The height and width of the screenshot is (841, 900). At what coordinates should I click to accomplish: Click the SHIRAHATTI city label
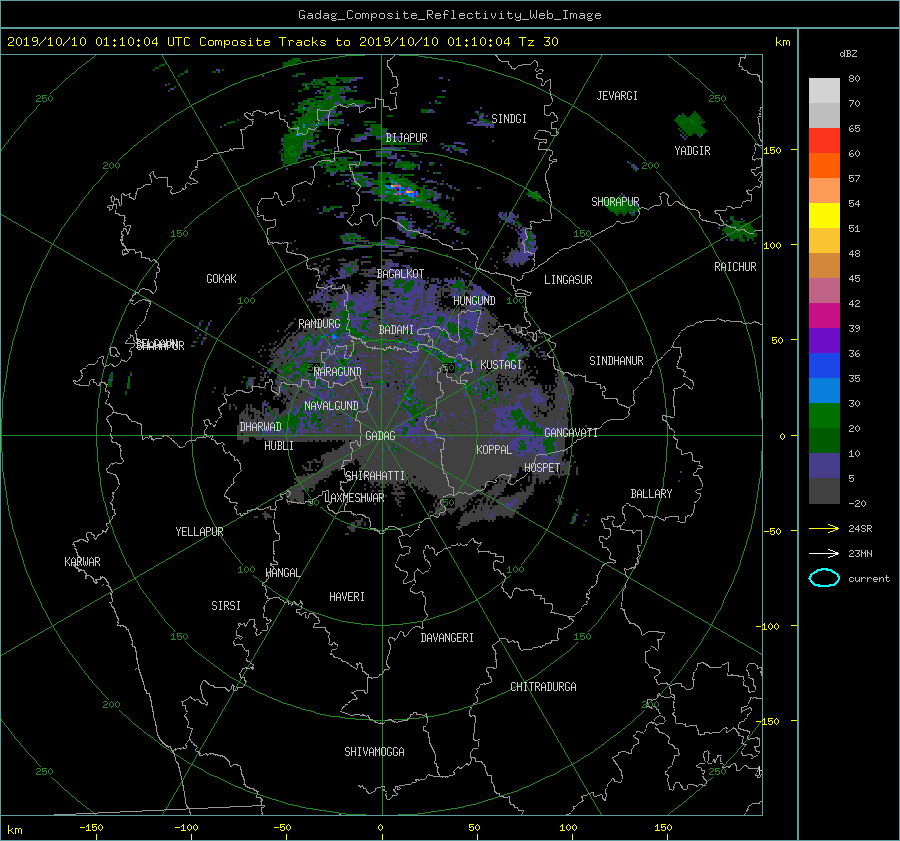pyautogui.click(x=375, y=476)
